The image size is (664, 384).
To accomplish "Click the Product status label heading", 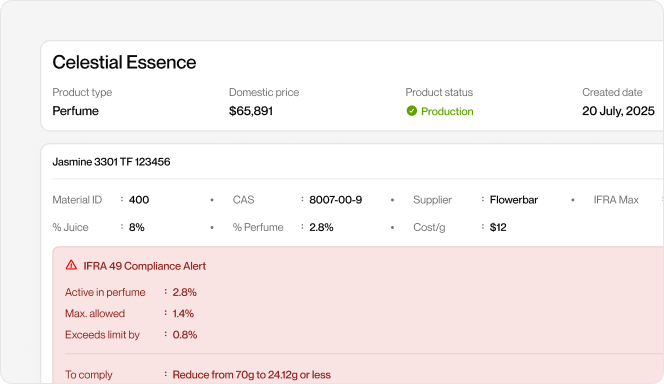I will (x=439, y=92).
